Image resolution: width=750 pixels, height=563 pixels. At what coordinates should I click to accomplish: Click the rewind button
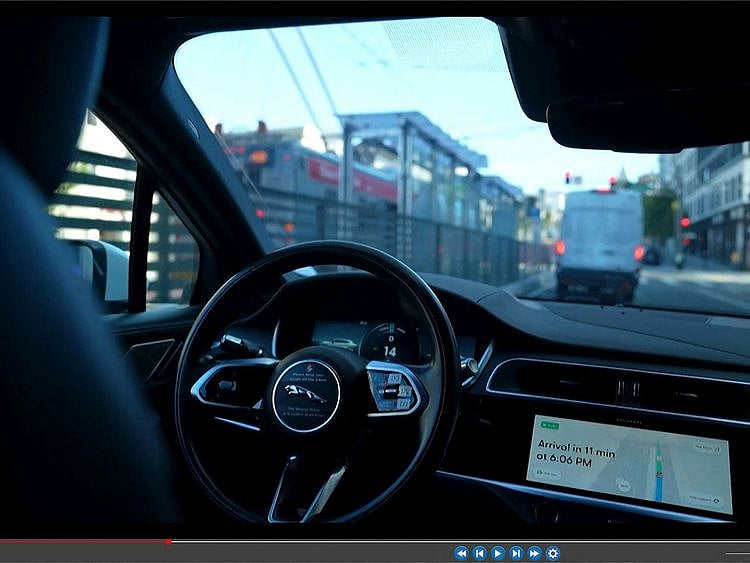pos(461,553)
